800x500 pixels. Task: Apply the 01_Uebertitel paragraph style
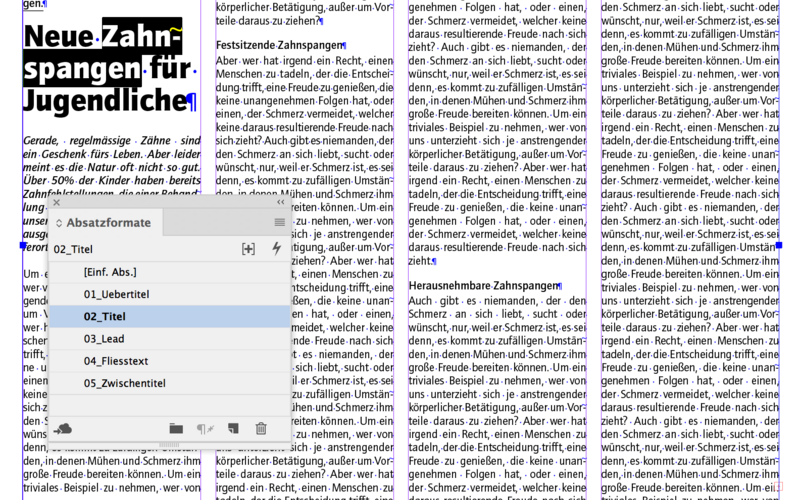click(170, 294)
